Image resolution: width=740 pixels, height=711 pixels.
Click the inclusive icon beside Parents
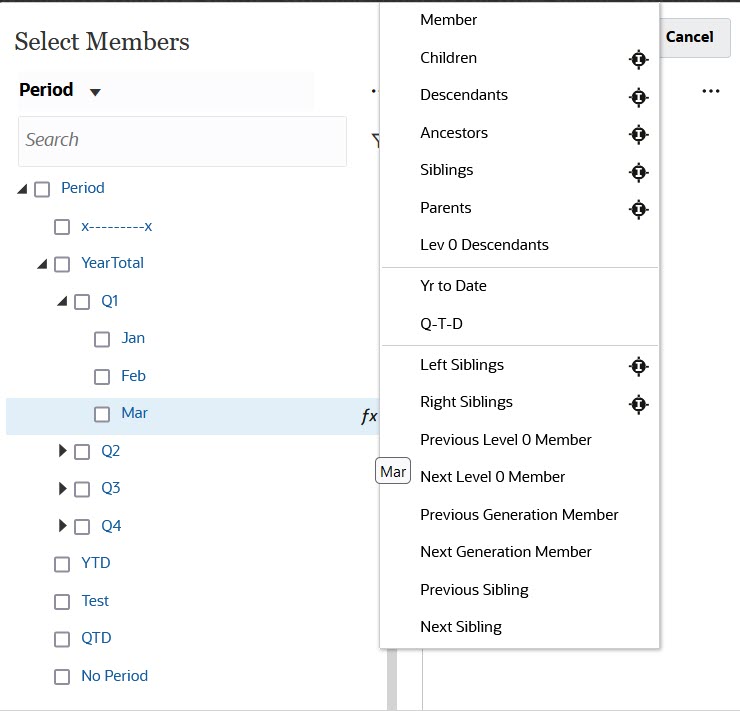(639, 209)
